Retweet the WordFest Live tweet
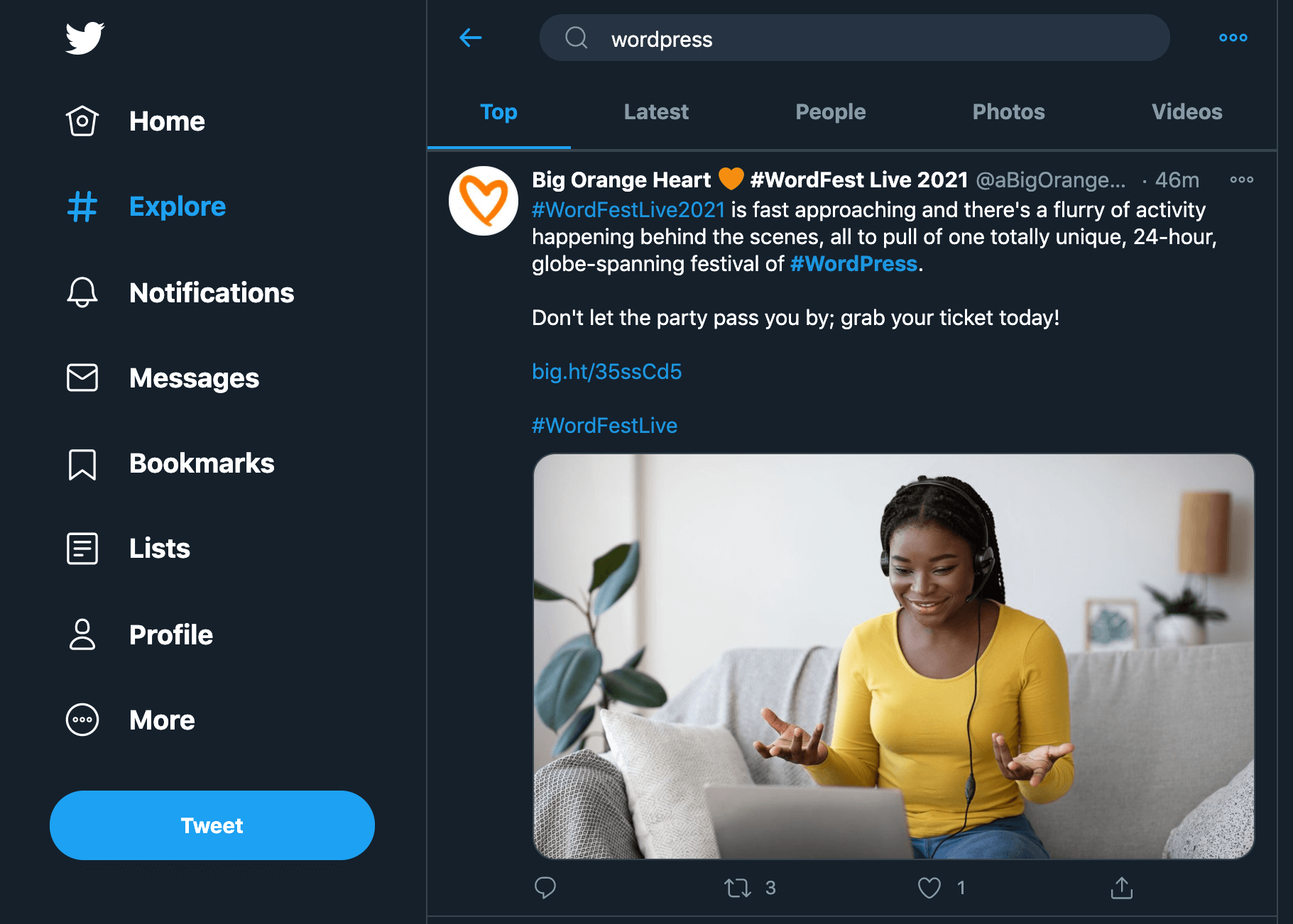Viewport: 1293px width, 924px height. pyautogui.click(x=738, y=887)
